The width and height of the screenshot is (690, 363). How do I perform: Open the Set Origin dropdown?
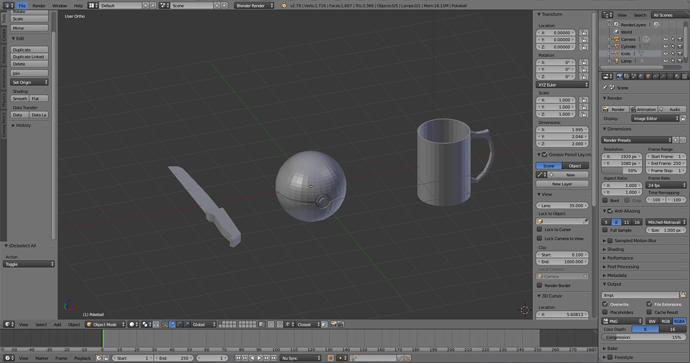(29, 82)
